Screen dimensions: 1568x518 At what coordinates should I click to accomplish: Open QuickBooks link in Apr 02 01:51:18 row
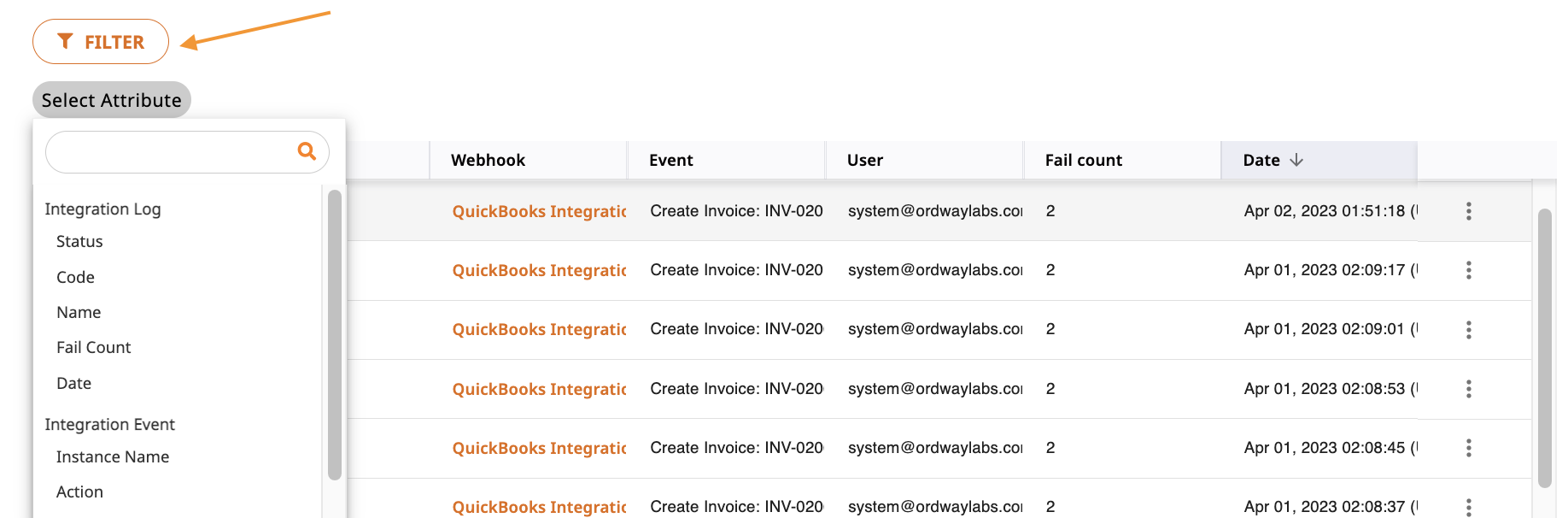(539, 211)
